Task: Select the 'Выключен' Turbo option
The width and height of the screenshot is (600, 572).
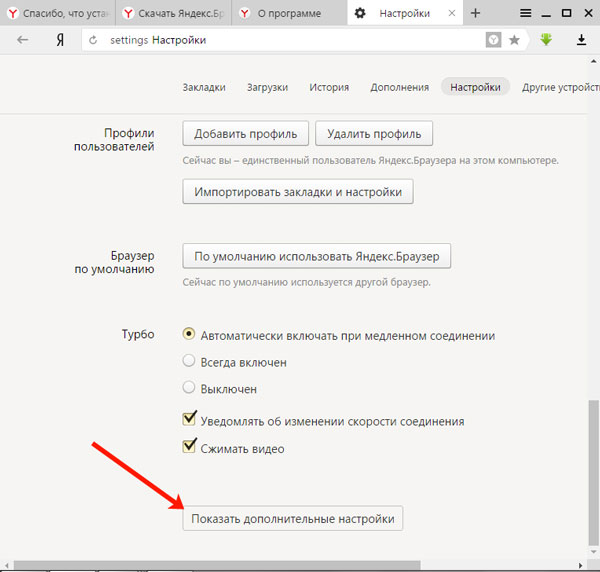Action: pyautogui.click(x=188, y=388)
